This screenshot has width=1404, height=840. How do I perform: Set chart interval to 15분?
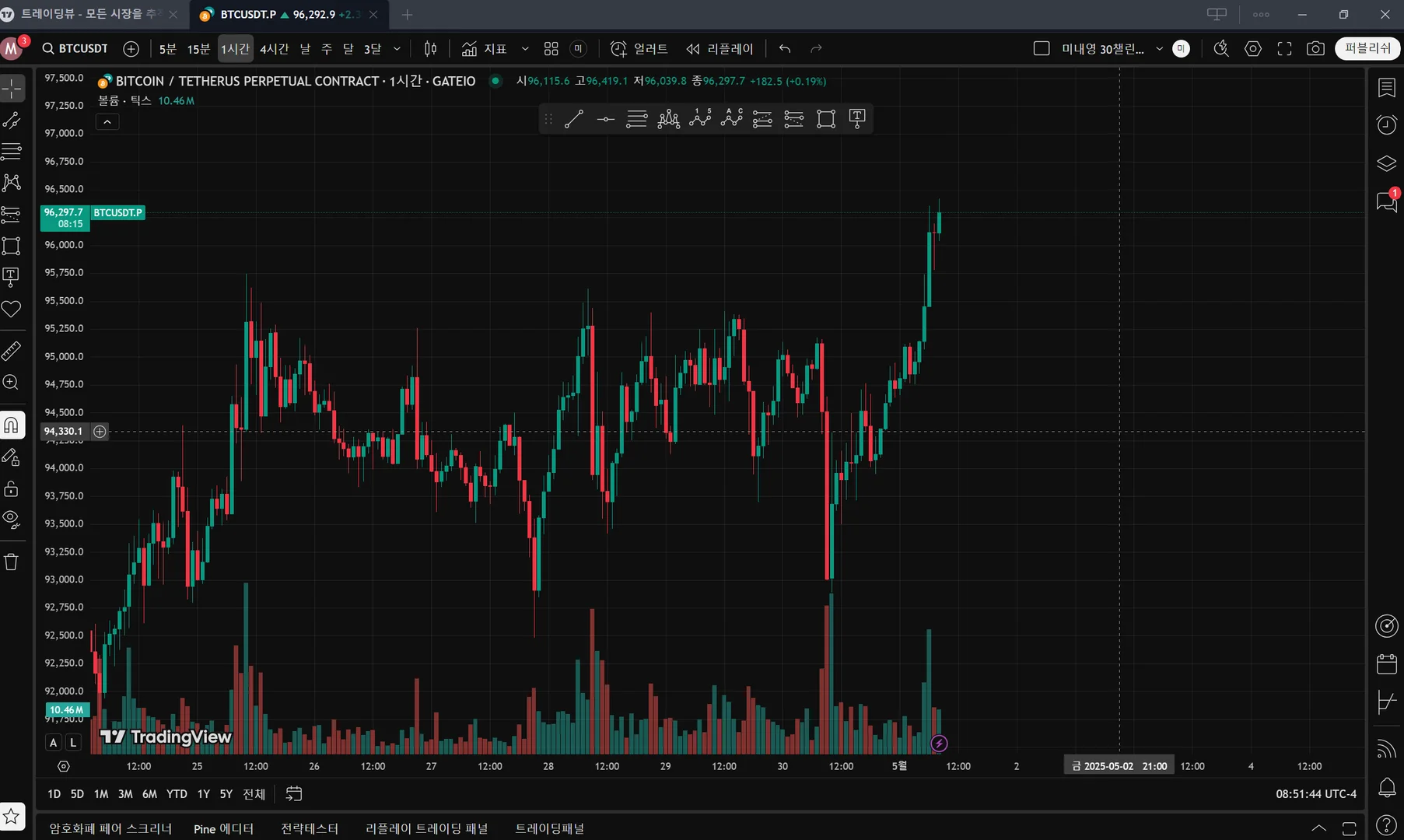(199, 49)
